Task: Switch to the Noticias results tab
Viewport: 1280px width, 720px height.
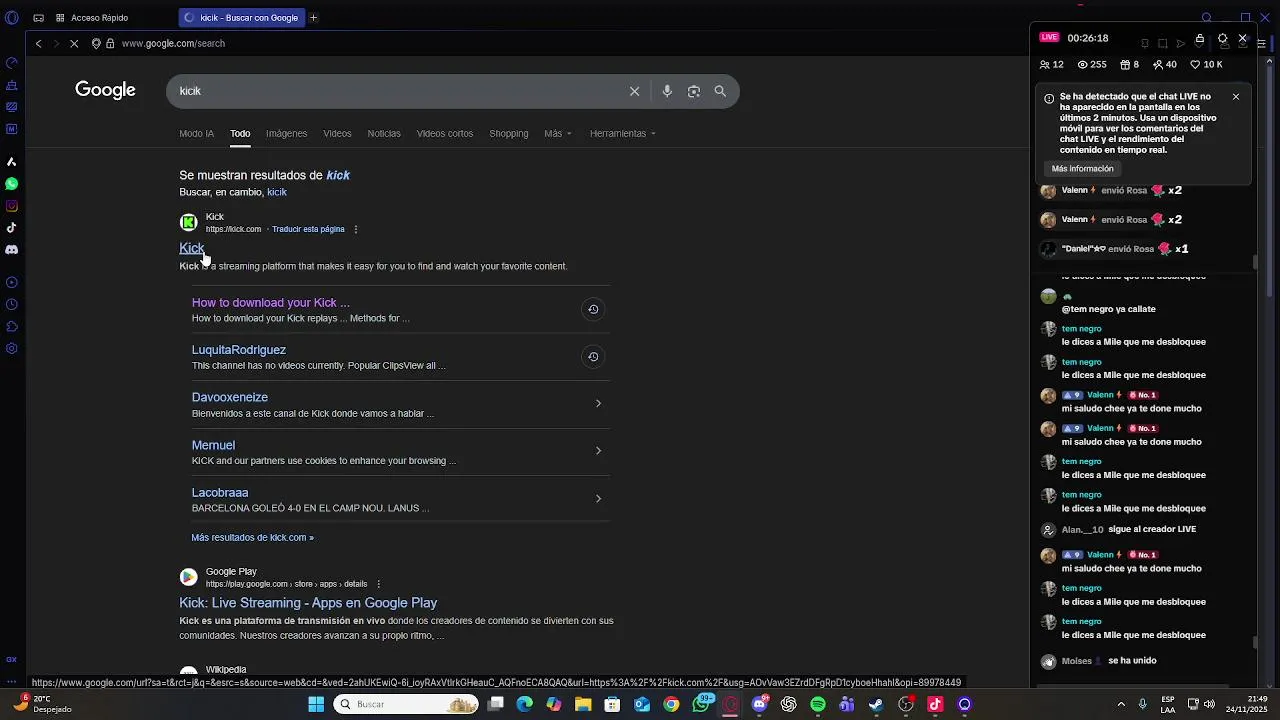Action: point(384,134)
